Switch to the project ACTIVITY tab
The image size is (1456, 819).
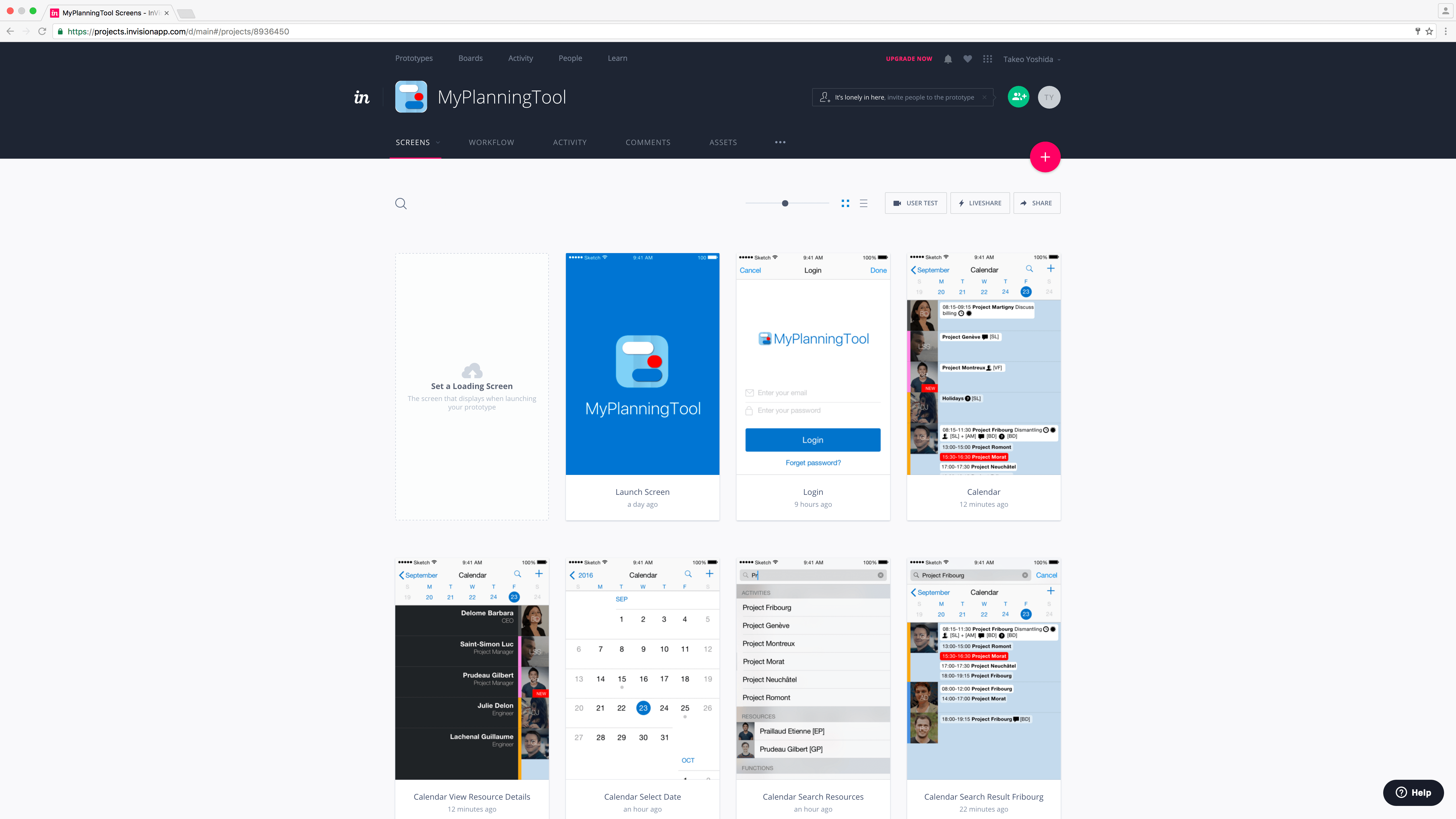tap(570, 142)
